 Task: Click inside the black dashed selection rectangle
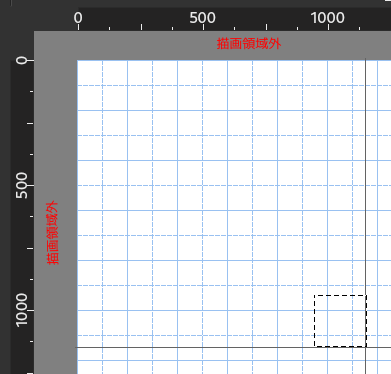click(x=340, y=321)
